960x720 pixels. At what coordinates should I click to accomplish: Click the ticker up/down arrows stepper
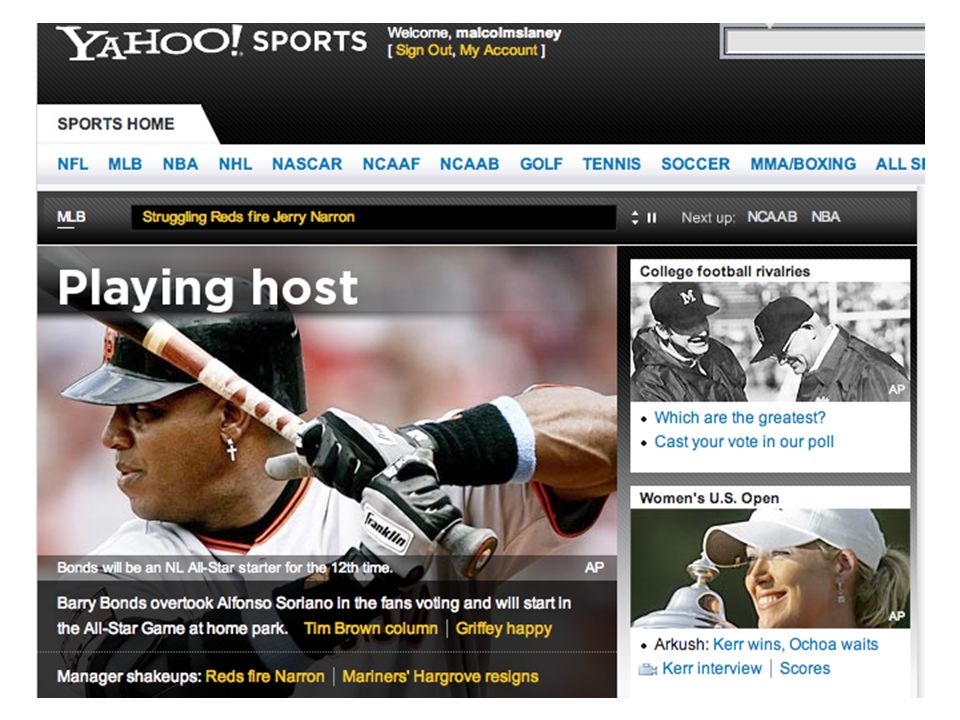coord(635,217)
